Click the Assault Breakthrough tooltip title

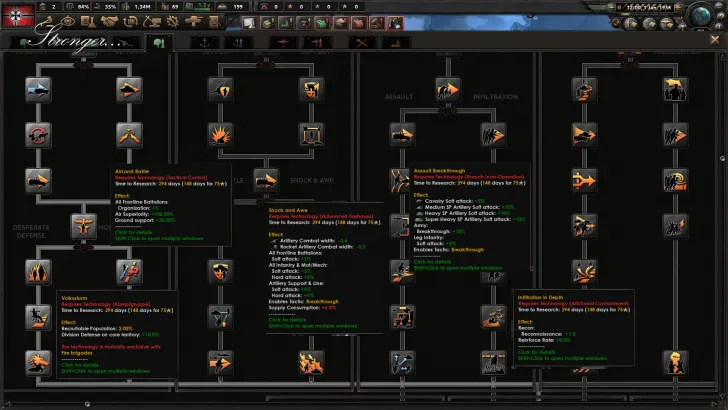[x=439, y=171]
